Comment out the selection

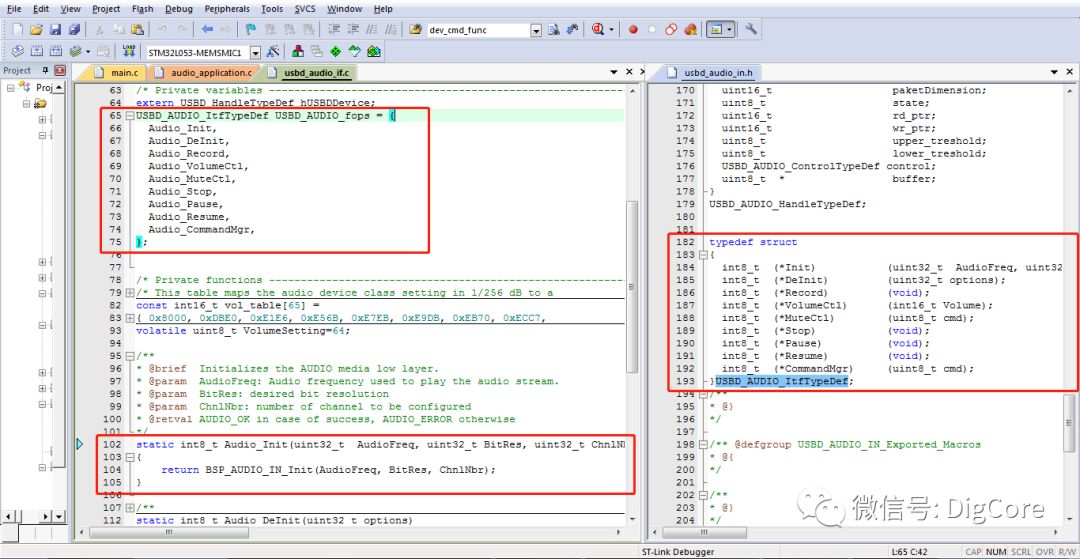(372, 30)
